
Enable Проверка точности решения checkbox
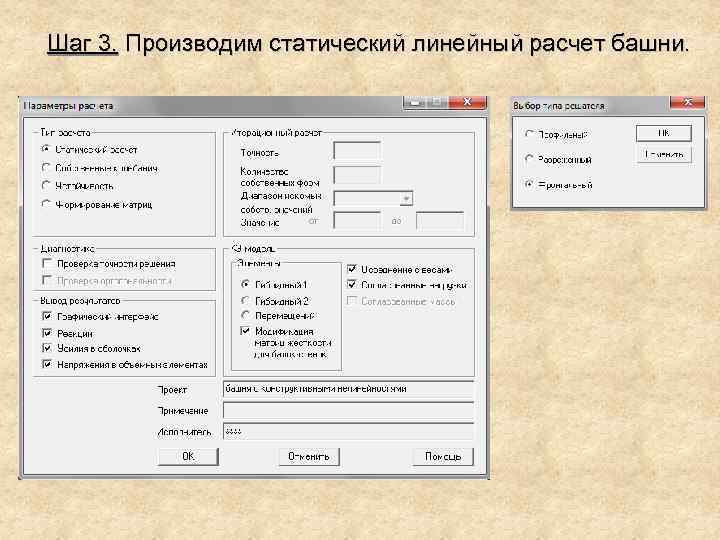(x=46, y=263)
